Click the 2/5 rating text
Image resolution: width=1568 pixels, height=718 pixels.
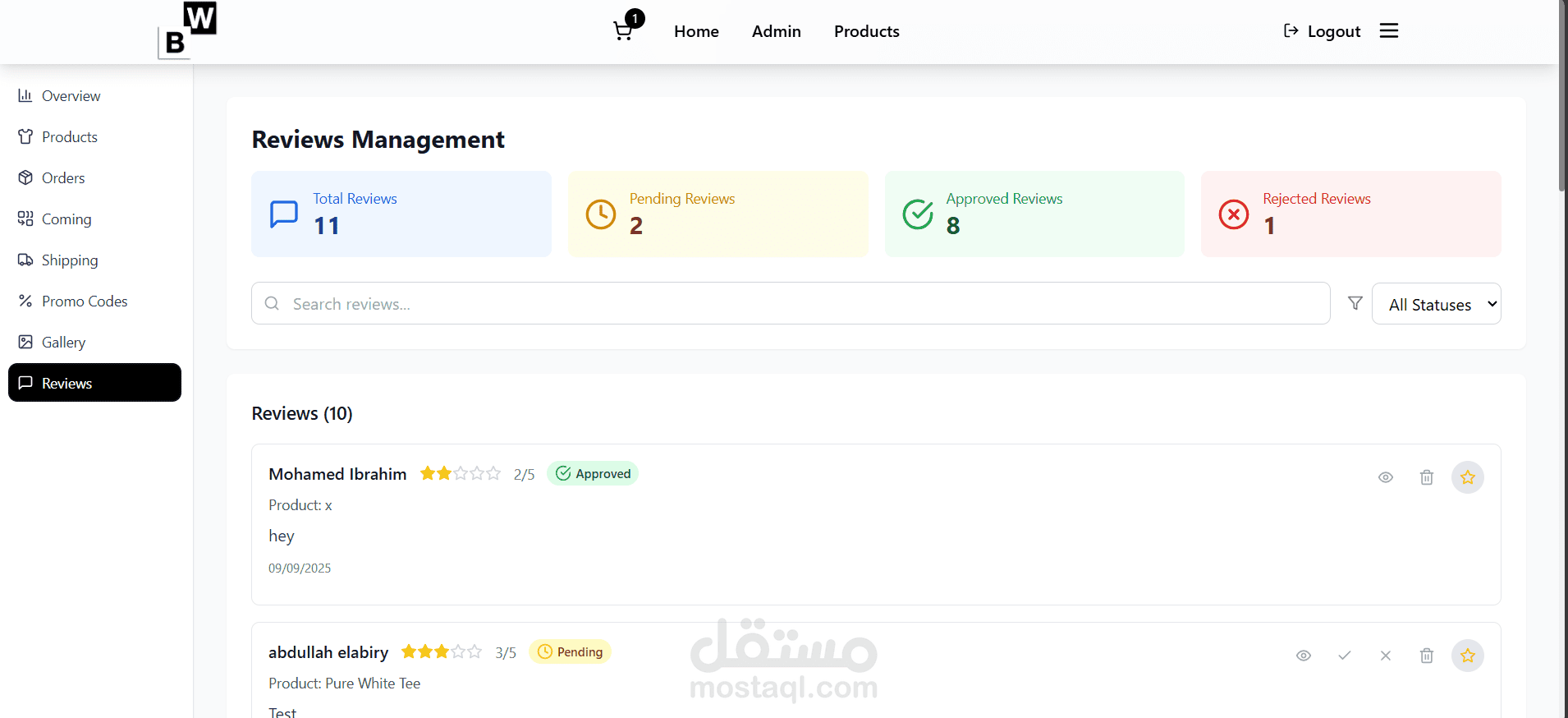coord(524,475)
